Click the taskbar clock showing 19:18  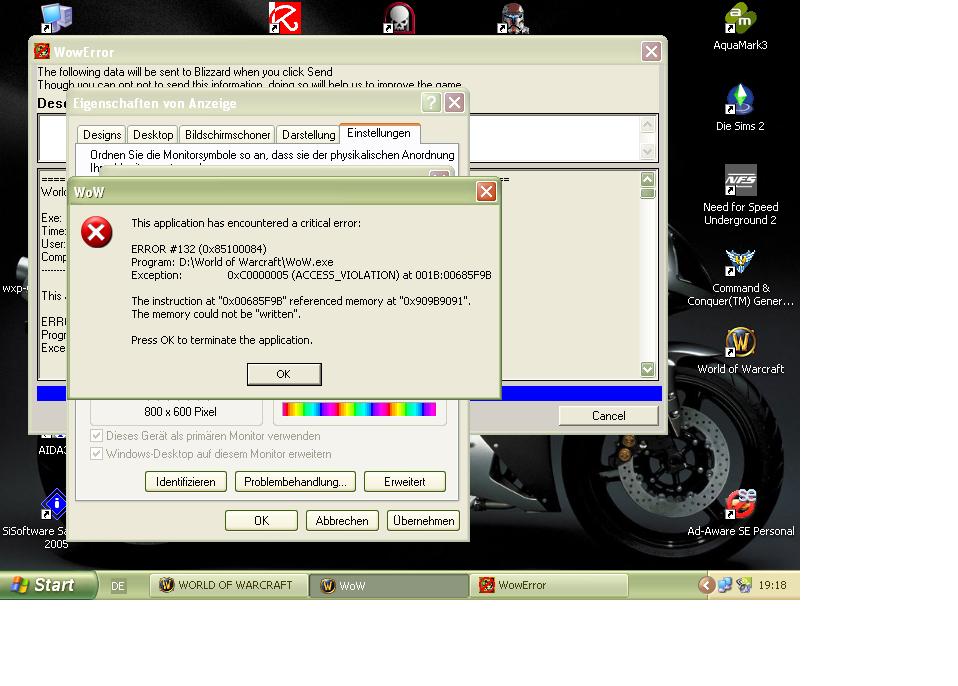[x=772, y=585]
